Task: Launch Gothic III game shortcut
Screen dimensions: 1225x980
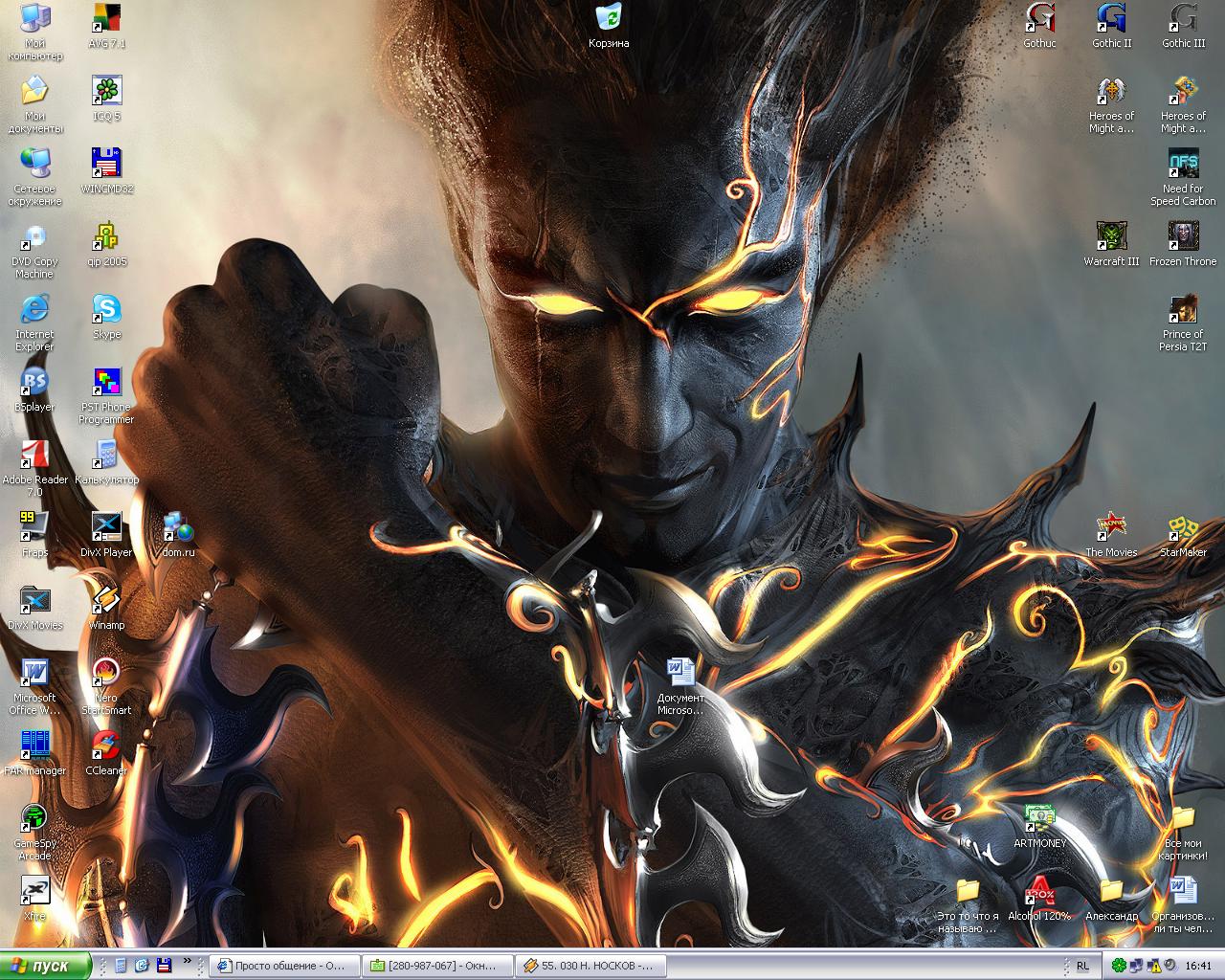Action: pos(1183,26)
